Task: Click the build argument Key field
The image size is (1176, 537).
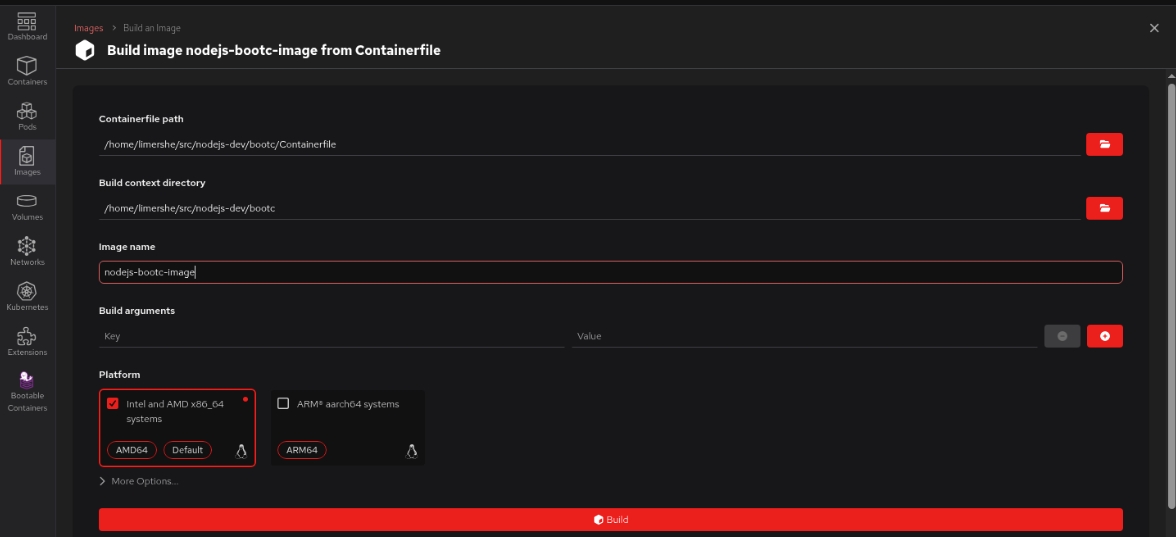Action: coord(330,337)
